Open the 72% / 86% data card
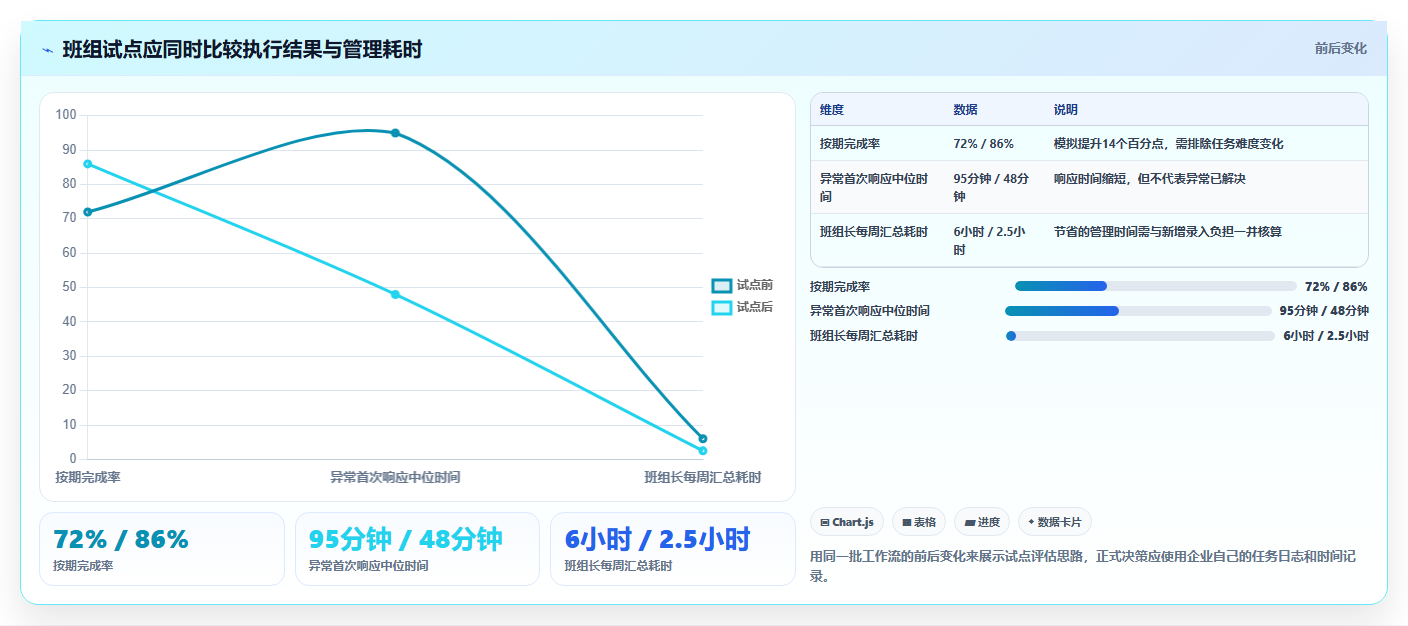The image size is (1408, 626). coord(162,549)
